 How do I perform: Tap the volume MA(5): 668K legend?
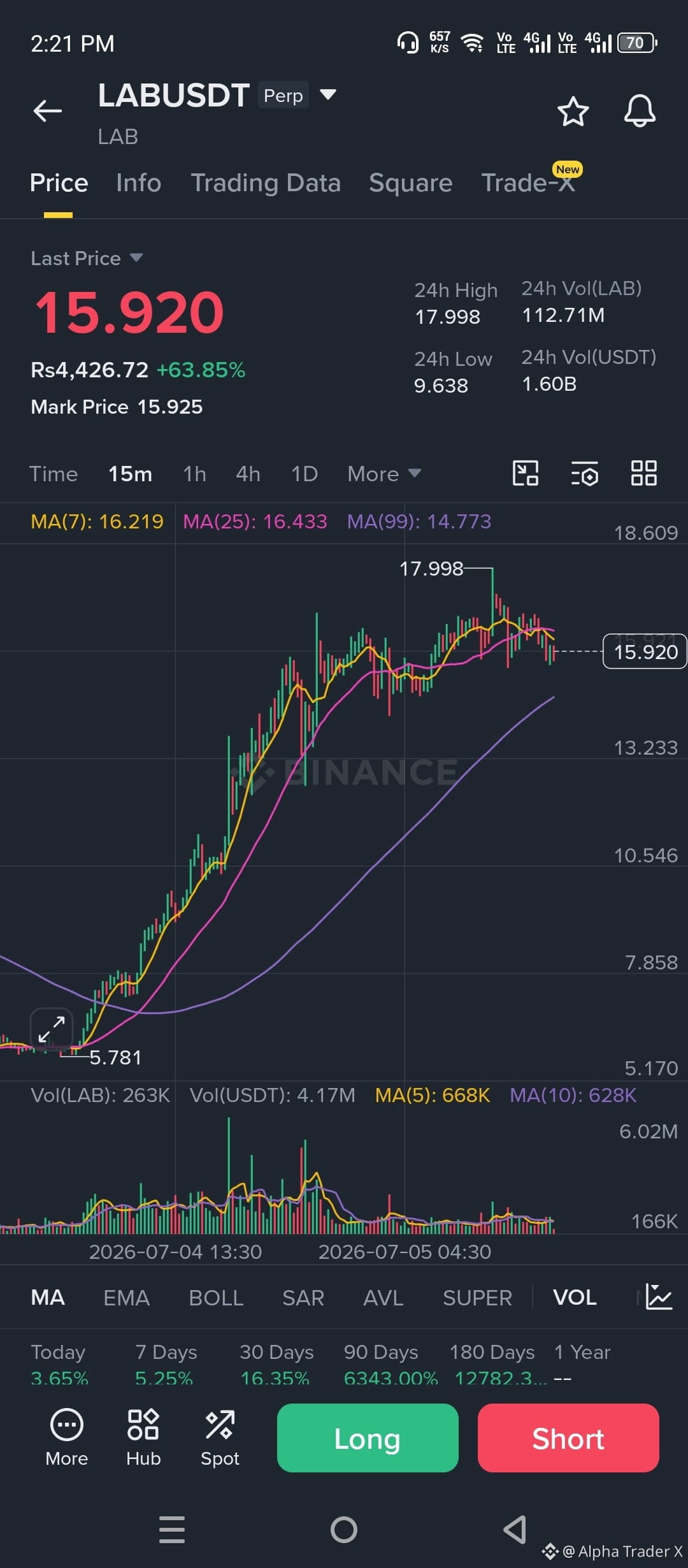point(433,1095)
